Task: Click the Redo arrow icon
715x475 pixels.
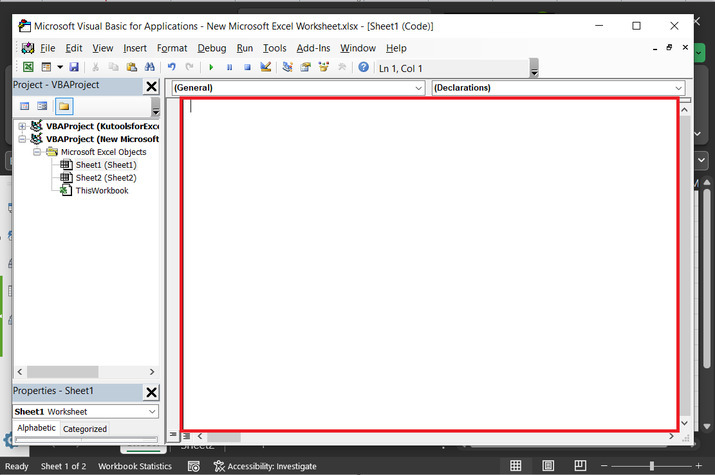Action: coord(189,67)
